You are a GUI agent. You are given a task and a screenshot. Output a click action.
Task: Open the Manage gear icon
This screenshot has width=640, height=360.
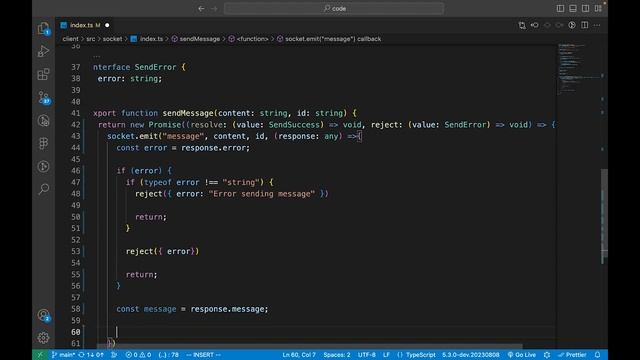coord(43,338)
